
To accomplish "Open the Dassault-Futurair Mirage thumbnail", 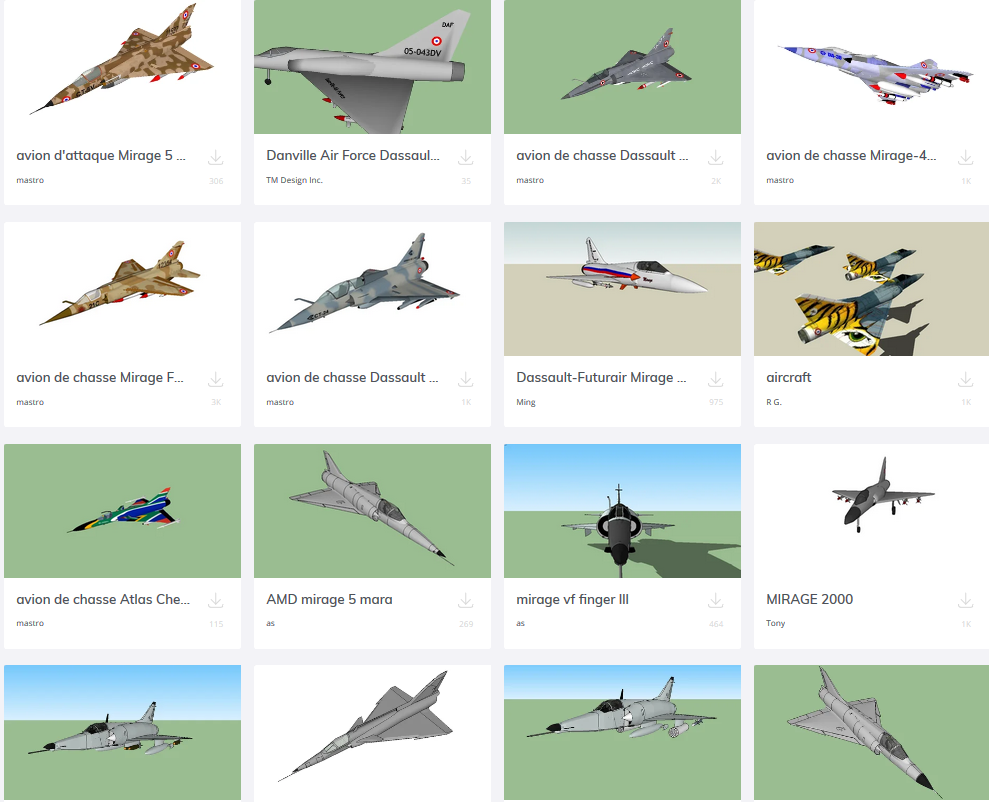I will click(x=622, y=289).
